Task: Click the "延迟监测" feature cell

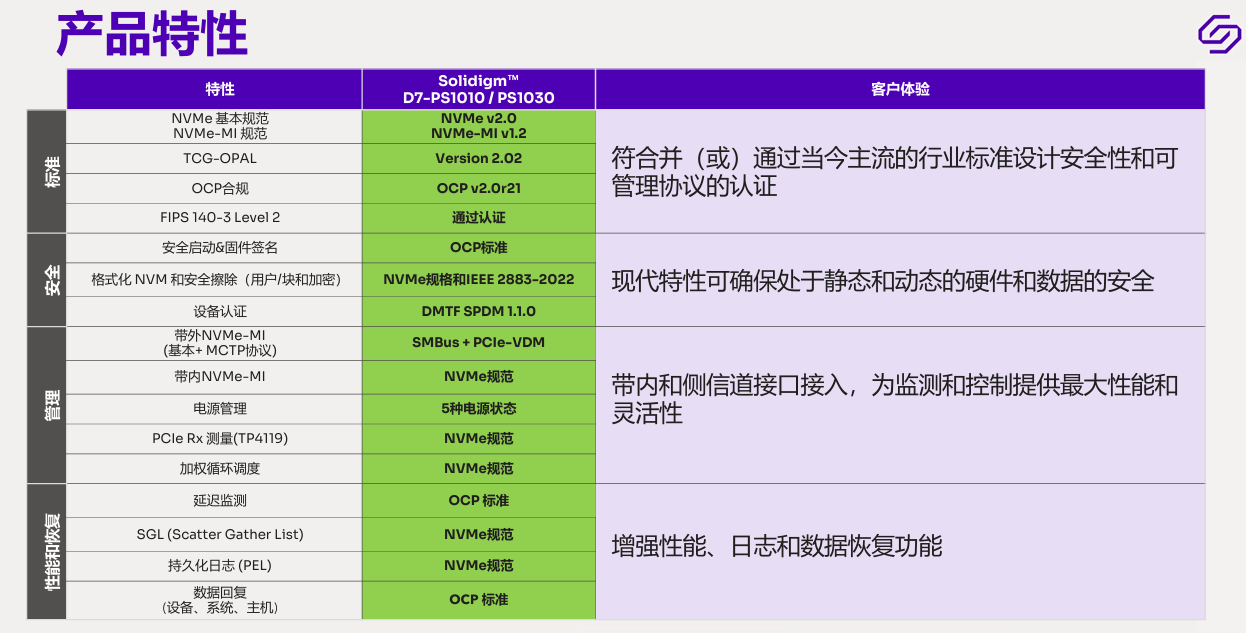Action: [x=214, y=501]
